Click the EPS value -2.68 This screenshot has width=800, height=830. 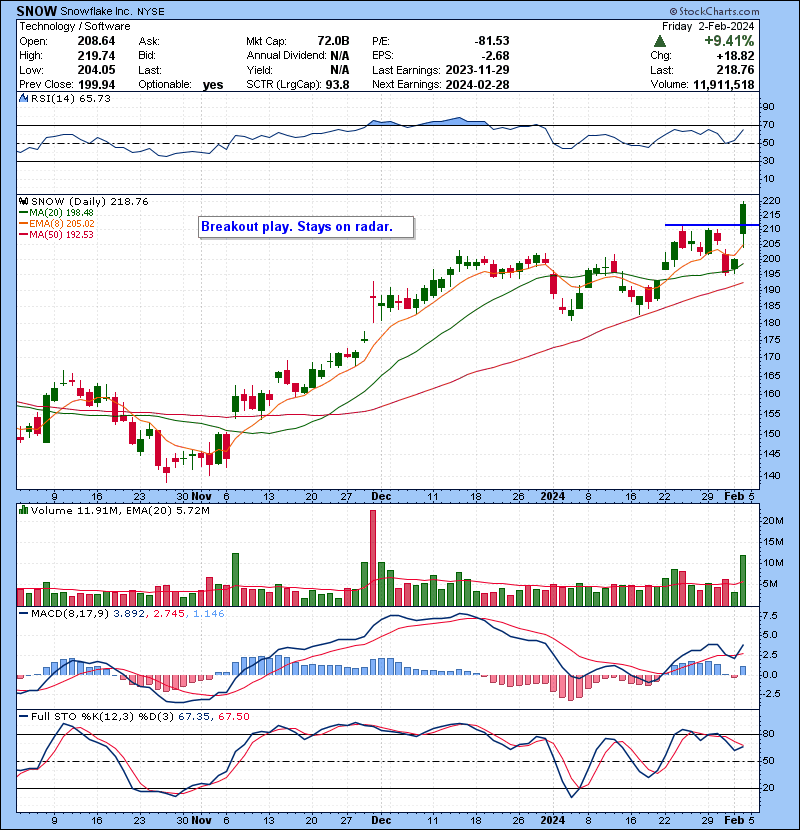click(495, 55)
